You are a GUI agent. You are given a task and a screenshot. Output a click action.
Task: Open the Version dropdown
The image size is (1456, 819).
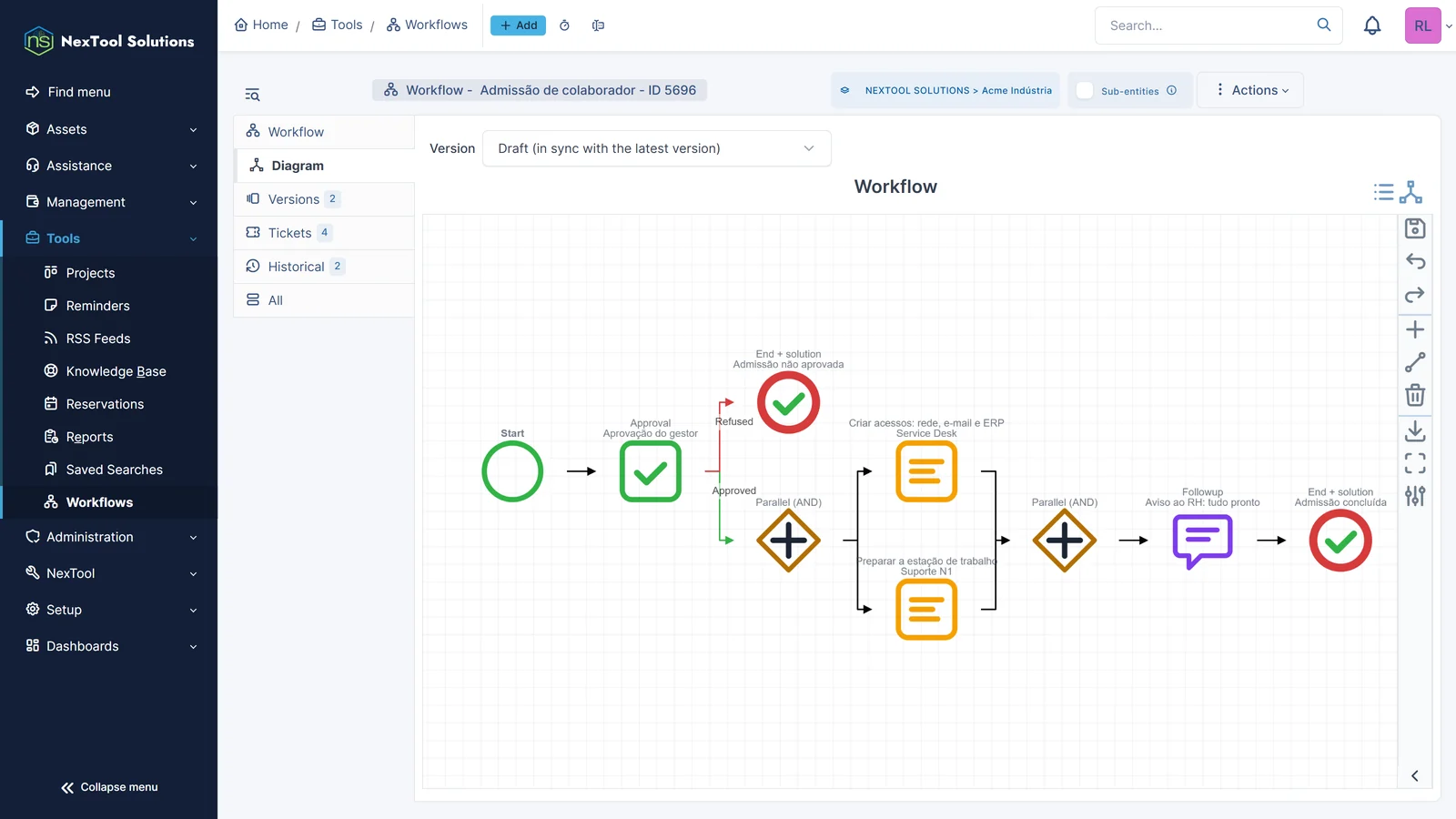(656, 148)
